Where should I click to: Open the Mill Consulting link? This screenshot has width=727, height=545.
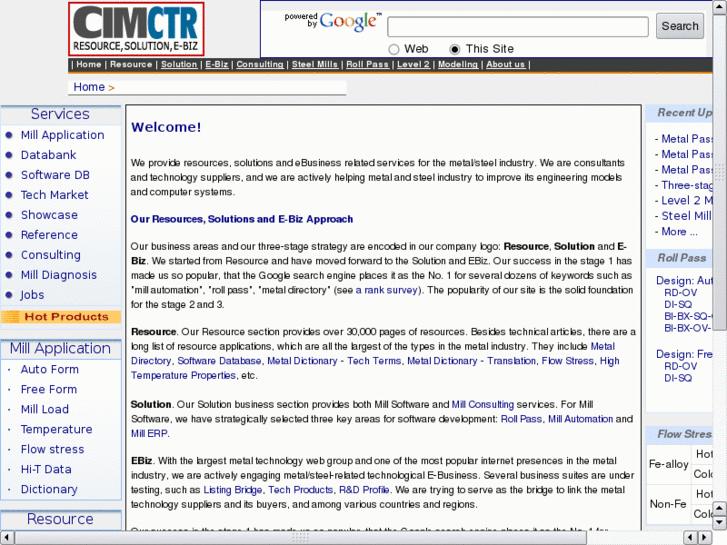click(x=483, y=404)
